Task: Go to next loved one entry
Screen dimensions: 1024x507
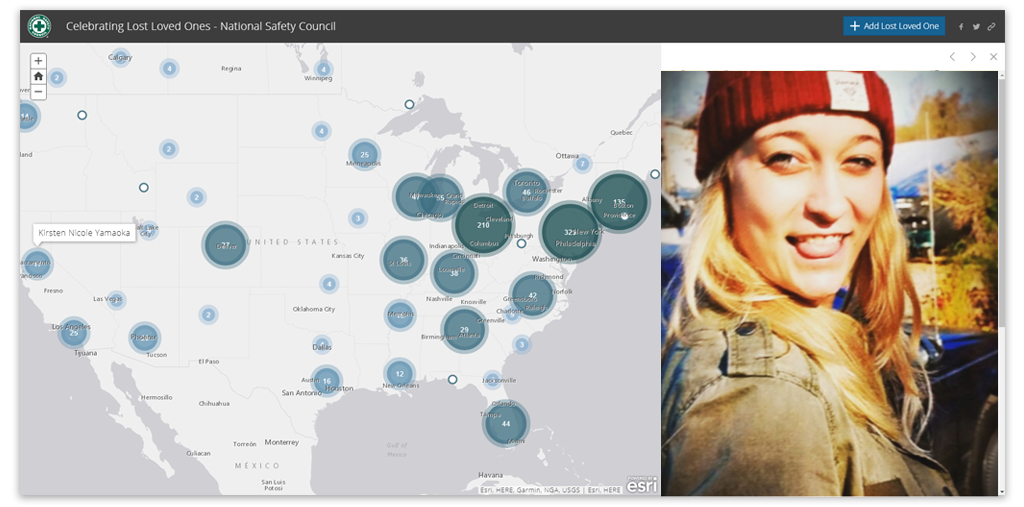Action: coord(973,57)
